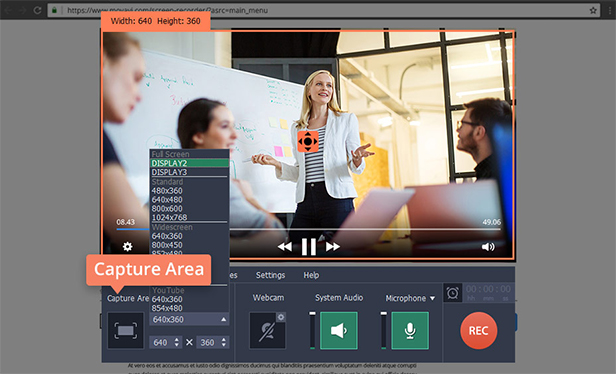Open the Settings menu

[x=270, y=275]
